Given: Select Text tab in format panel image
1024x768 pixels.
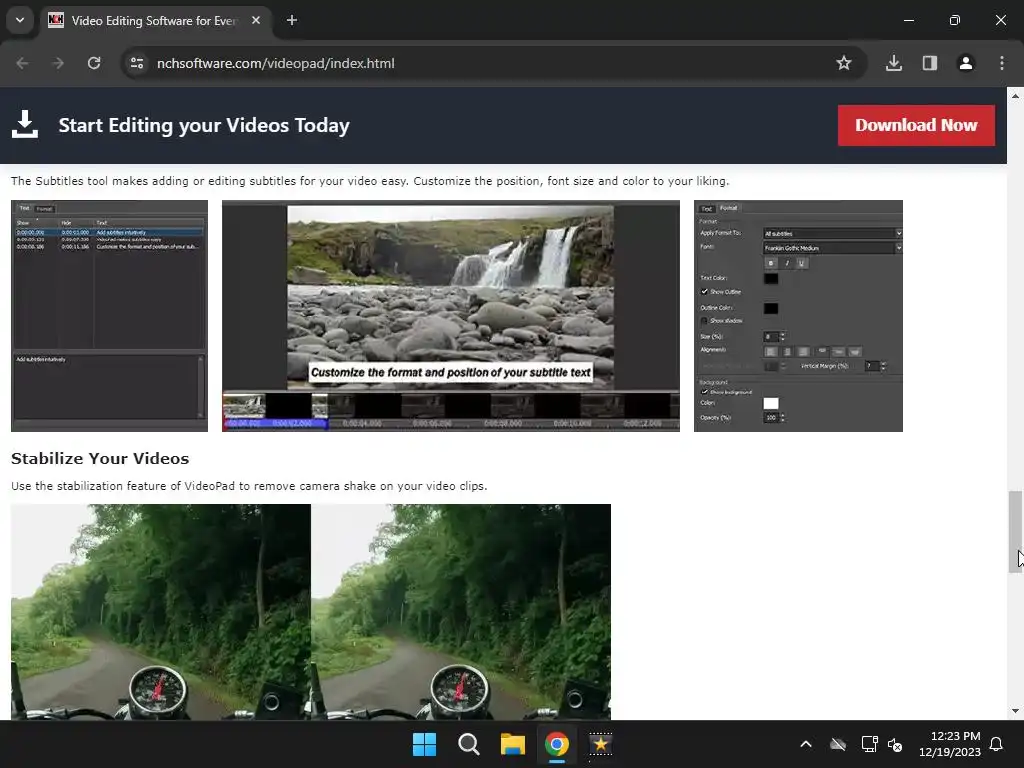Looking at the screenshot, I should tap(707, 209).
